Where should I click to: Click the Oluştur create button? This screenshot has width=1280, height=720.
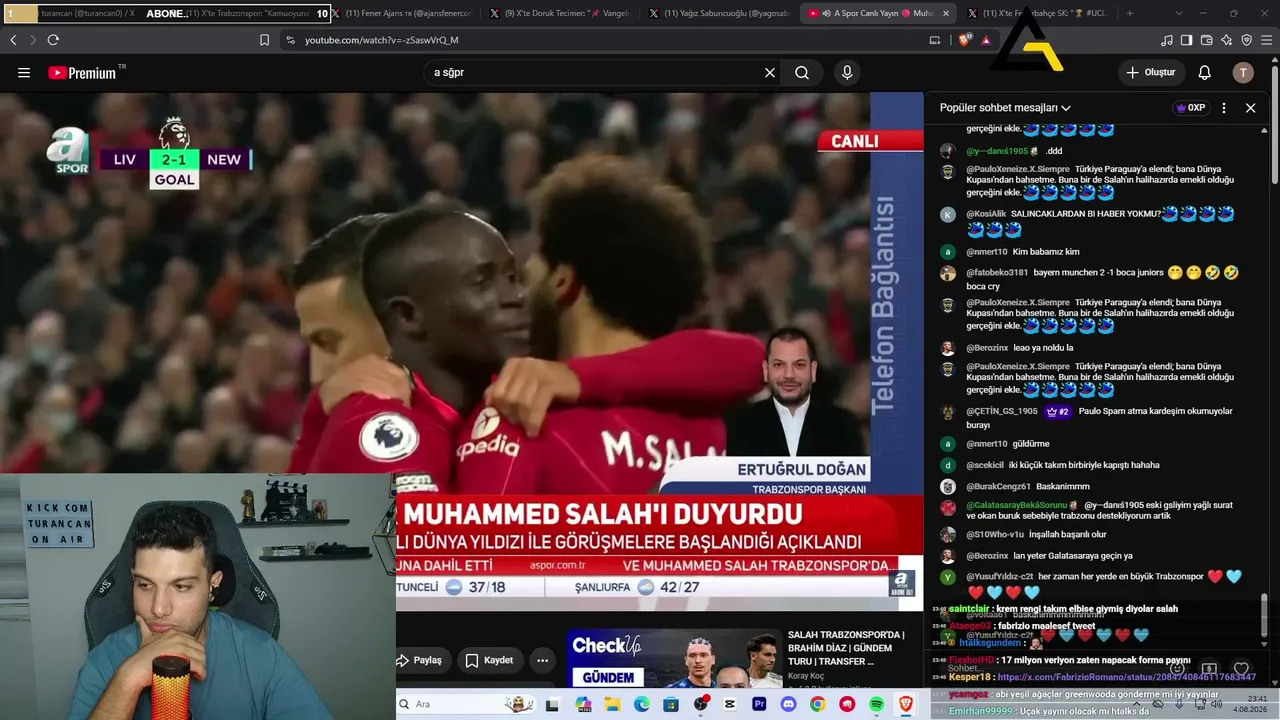tap(1151, 73)
